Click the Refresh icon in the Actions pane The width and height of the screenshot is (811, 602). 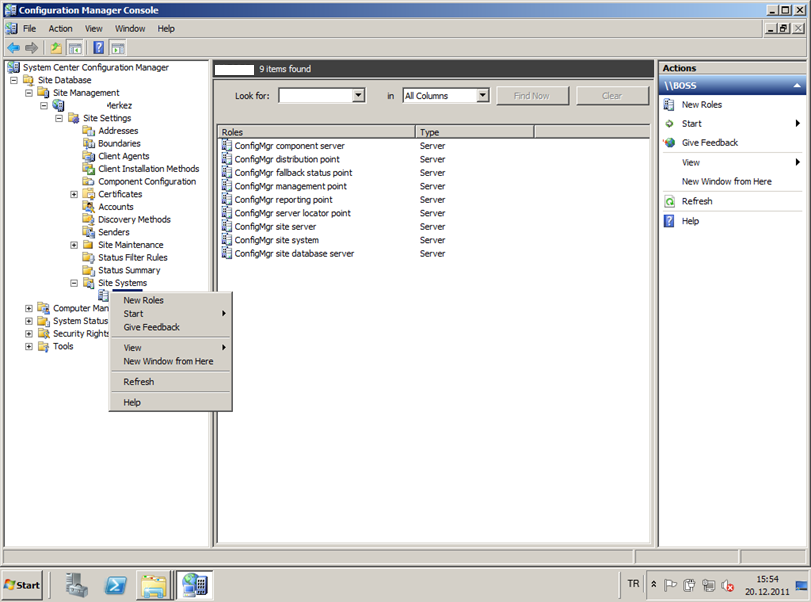point(669,201)
